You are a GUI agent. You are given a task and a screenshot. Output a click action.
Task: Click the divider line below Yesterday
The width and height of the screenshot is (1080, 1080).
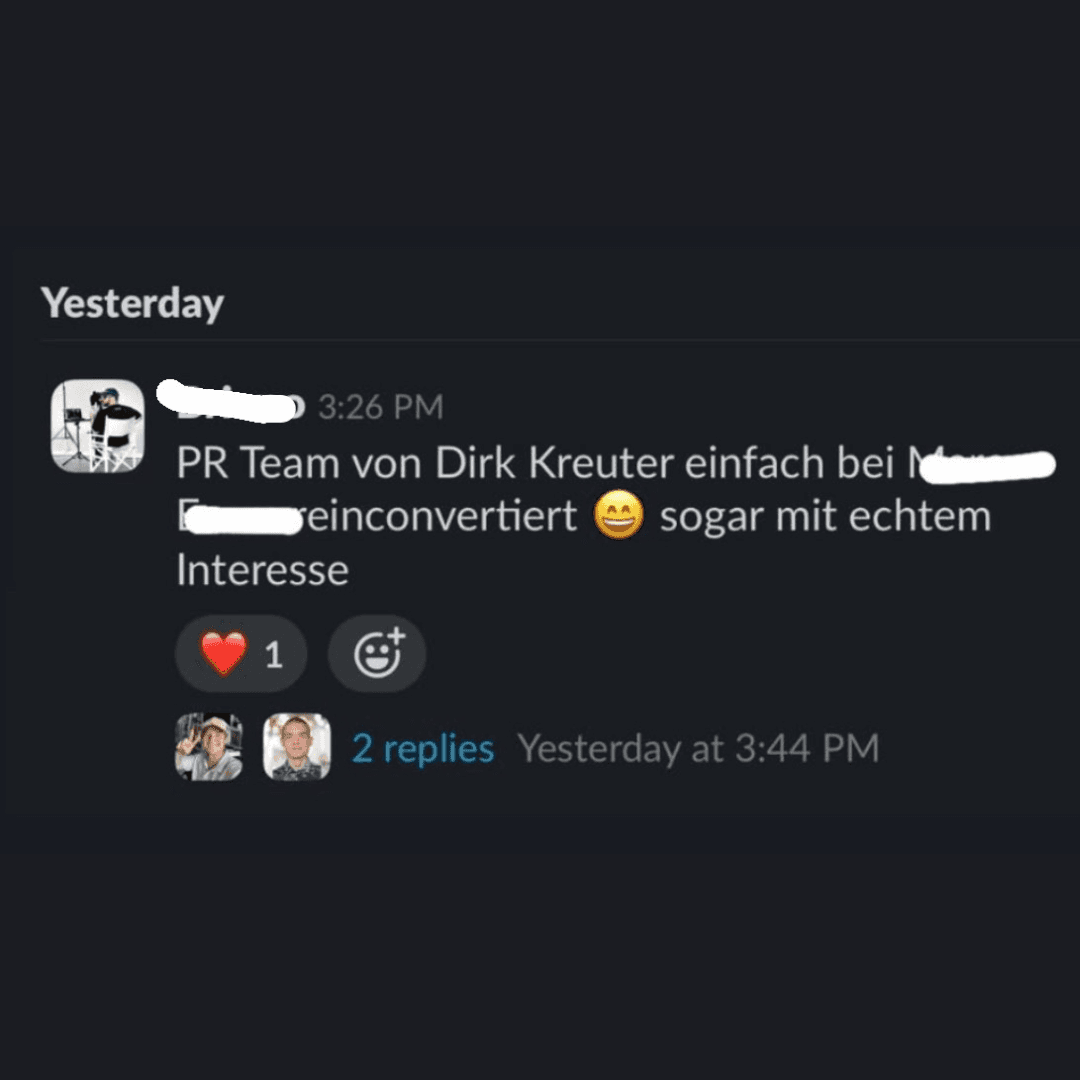pos(560,340)
